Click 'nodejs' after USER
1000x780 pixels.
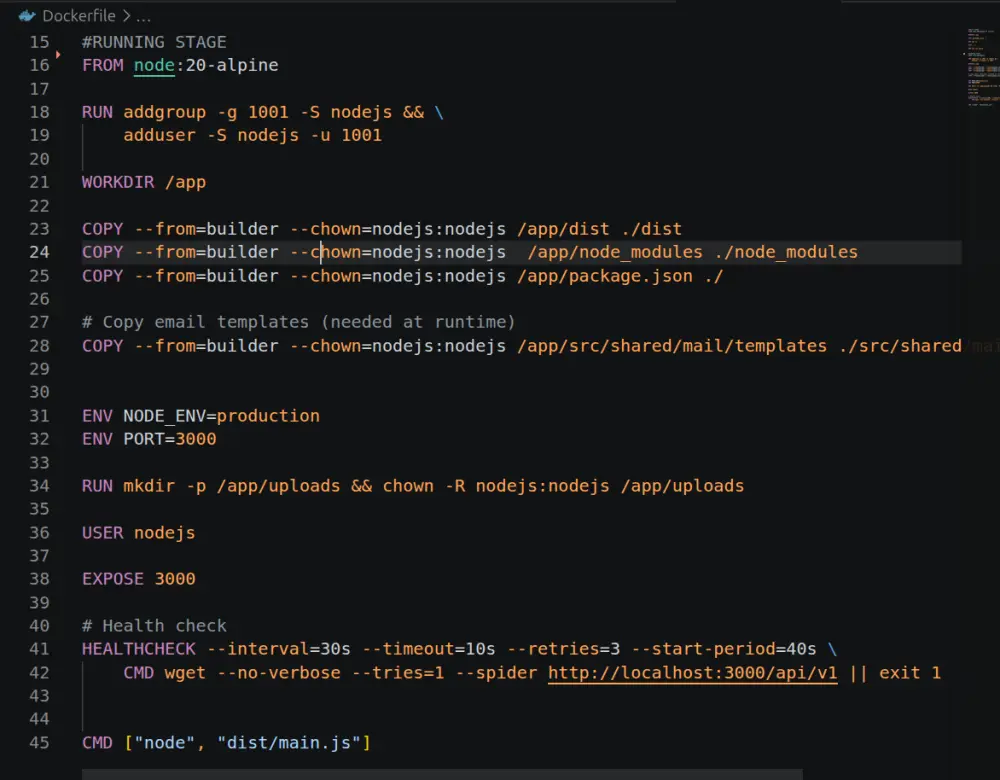(x=165, y=533)
